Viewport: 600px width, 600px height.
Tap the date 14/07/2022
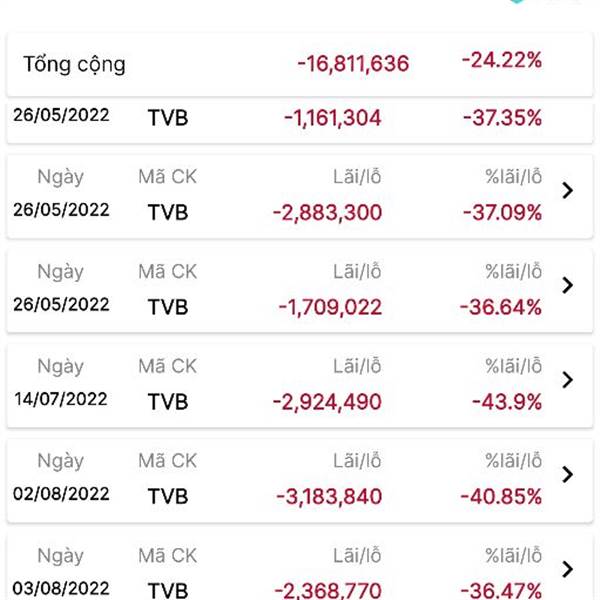(x=61, y=399)
